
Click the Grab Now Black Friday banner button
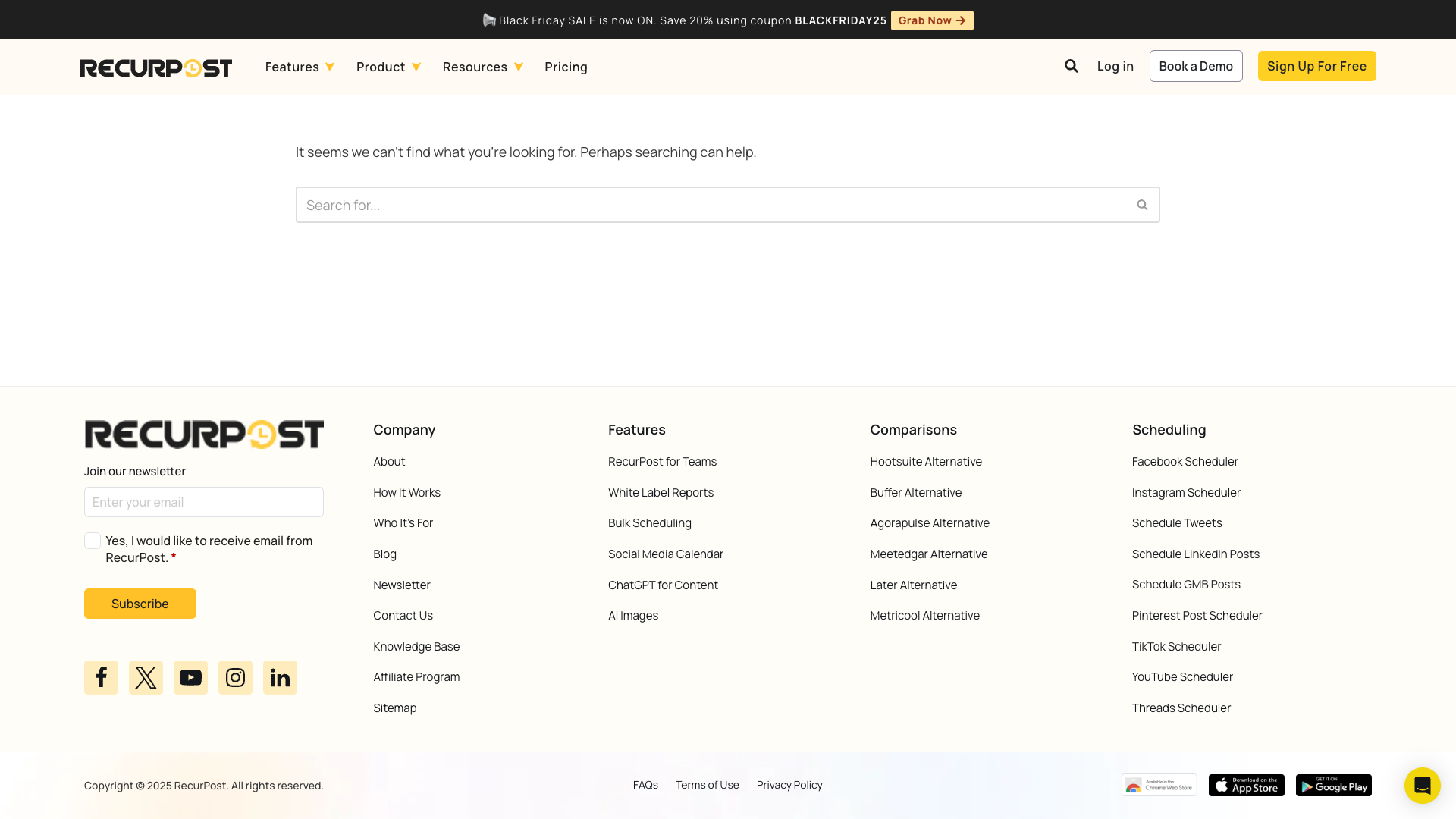click(932, 20)
